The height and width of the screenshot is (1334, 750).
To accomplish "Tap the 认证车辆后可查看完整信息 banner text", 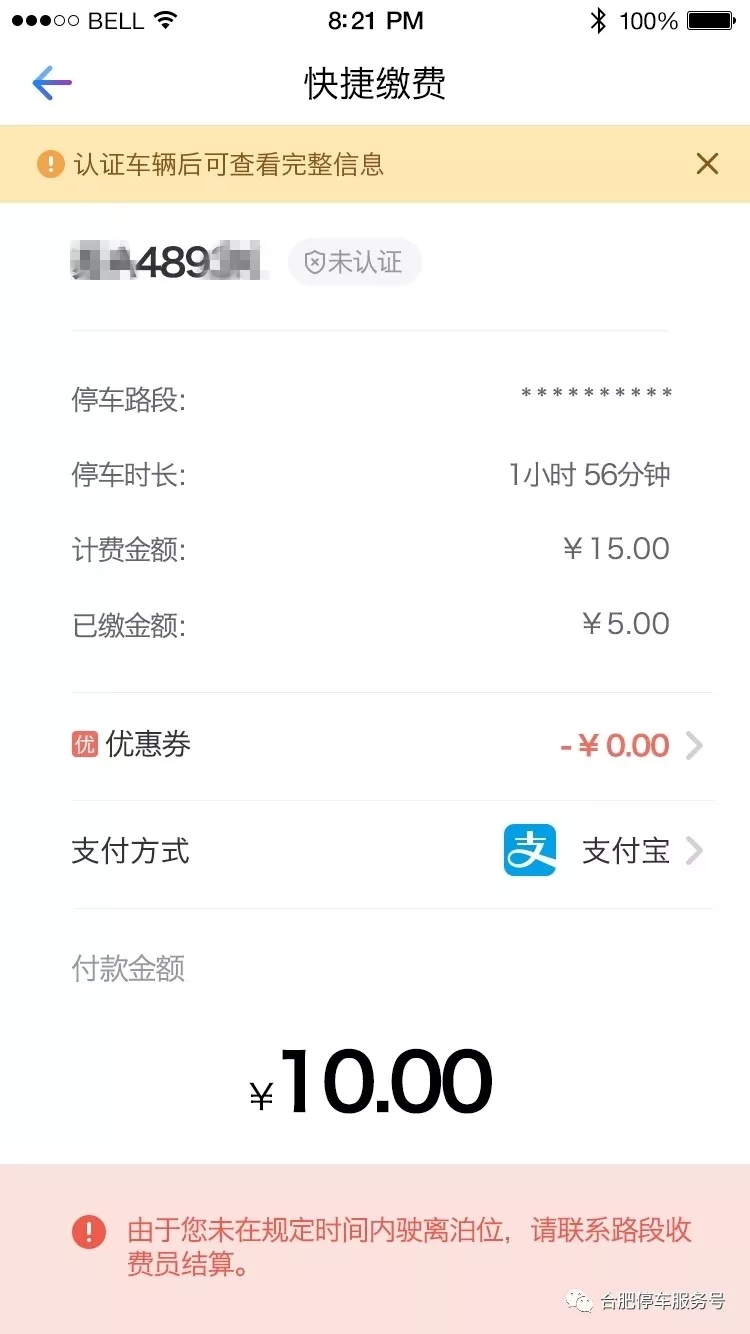I will click(229, 164).
